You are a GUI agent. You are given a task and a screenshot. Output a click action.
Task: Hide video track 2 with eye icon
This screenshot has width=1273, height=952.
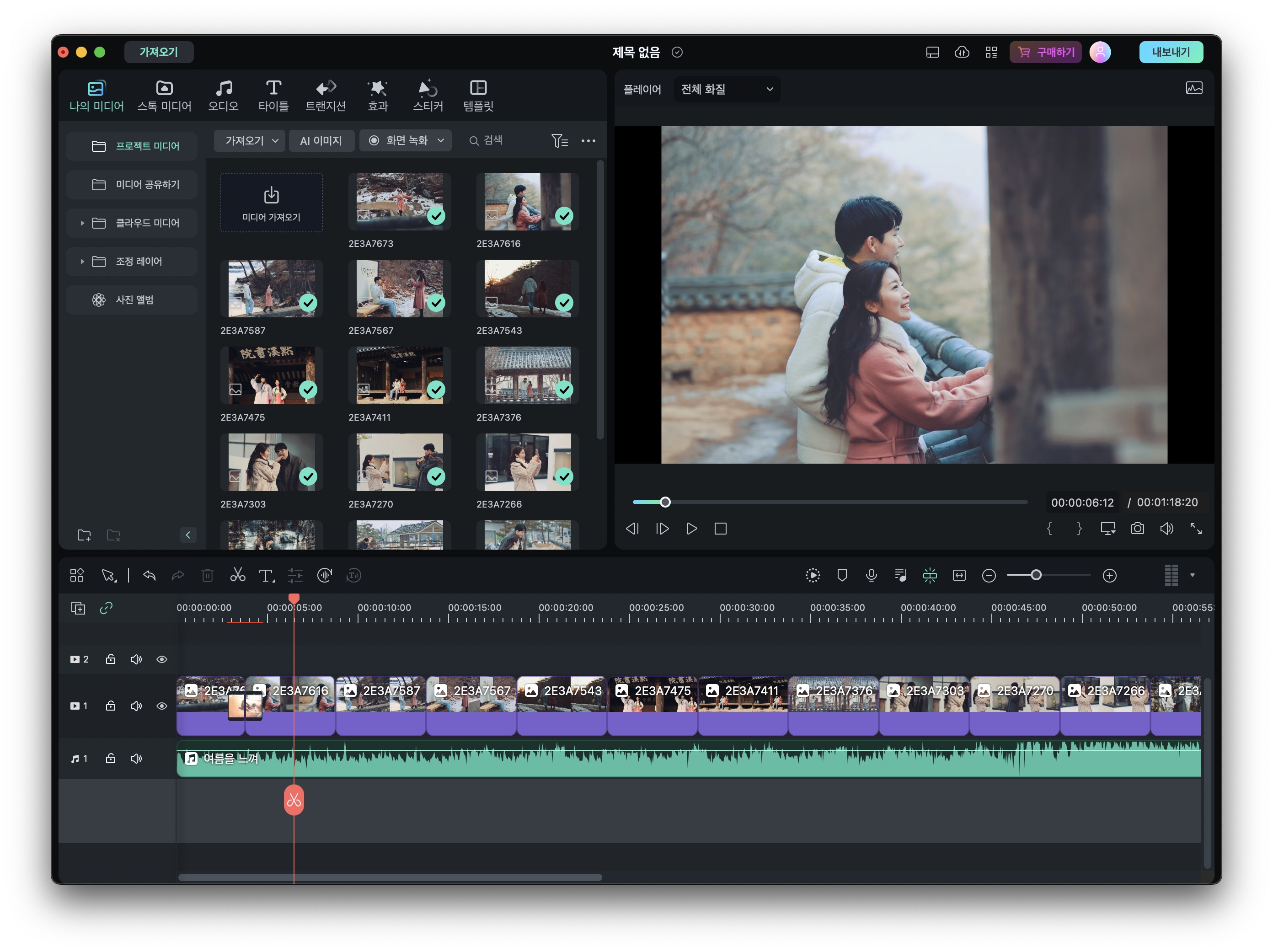coord(162,659)
